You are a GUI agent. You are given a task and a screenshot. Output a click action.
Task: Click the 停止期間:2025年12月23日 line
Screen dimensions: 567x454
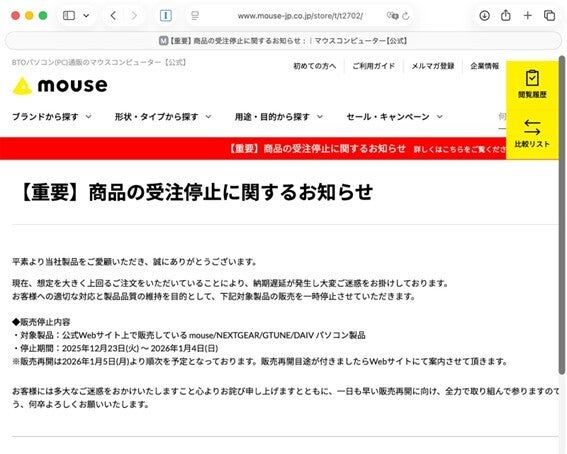point(115,348)
